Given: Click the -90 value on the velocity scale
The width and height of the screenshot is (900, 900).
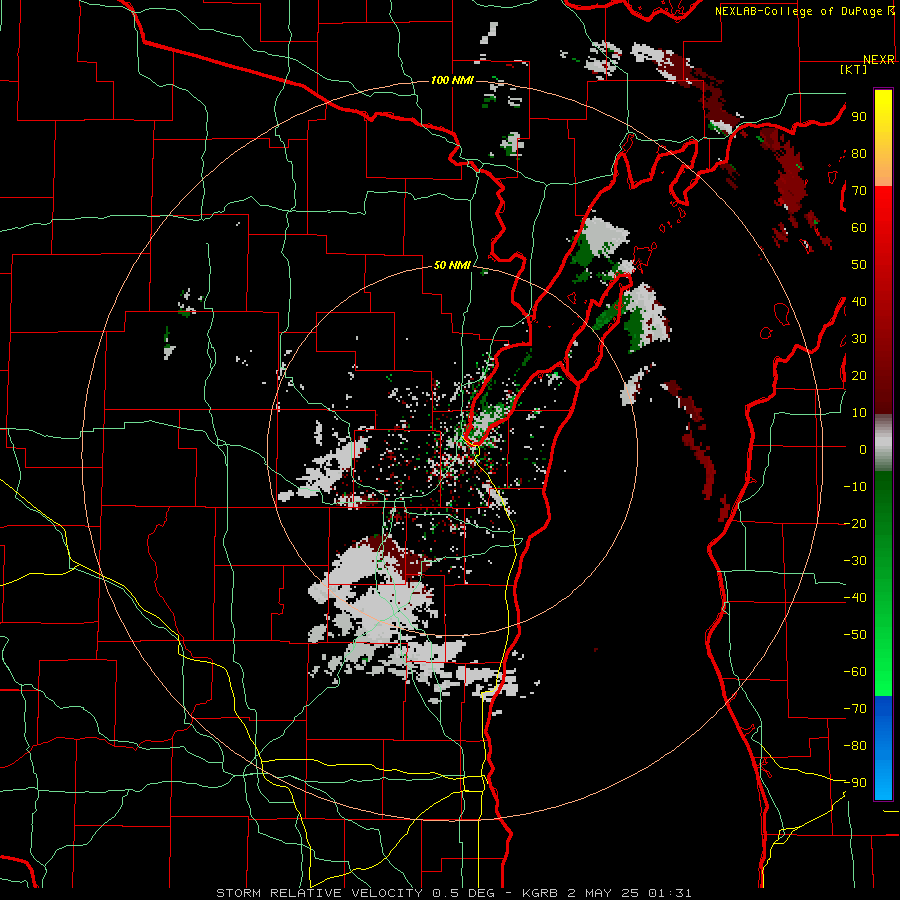Looking at the screenshot, I should (x=855, y=783).
